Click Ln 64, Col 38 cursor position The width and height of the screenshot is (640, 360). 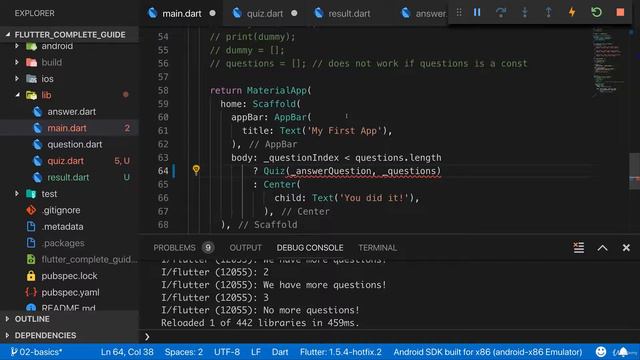pyautogui.click(x=127, y=352)
